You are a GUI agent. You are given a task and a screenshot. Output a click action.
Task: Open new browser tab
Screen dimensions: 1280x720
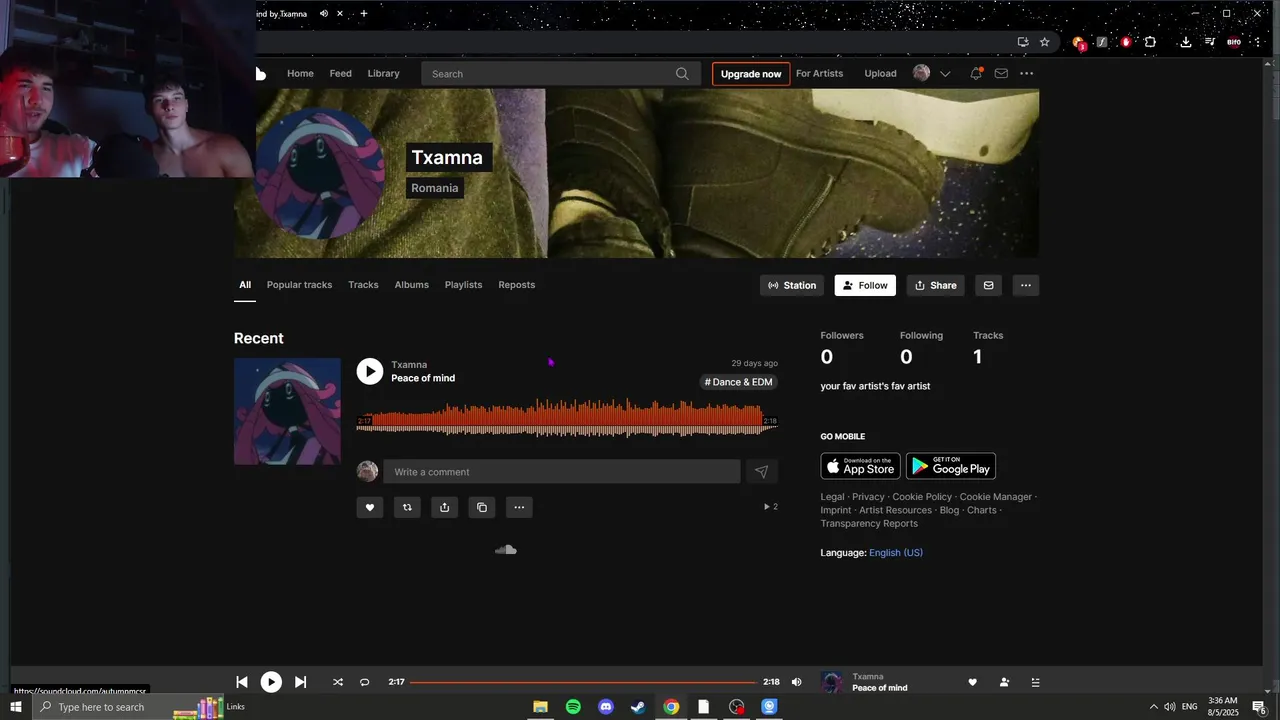(x=364, y=13)
